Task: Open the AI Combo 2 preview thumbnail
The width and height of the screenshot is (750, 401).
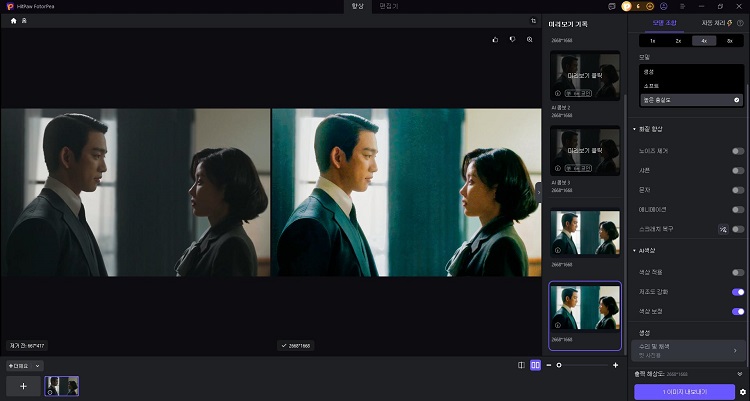Action: [x=585, y=76]
